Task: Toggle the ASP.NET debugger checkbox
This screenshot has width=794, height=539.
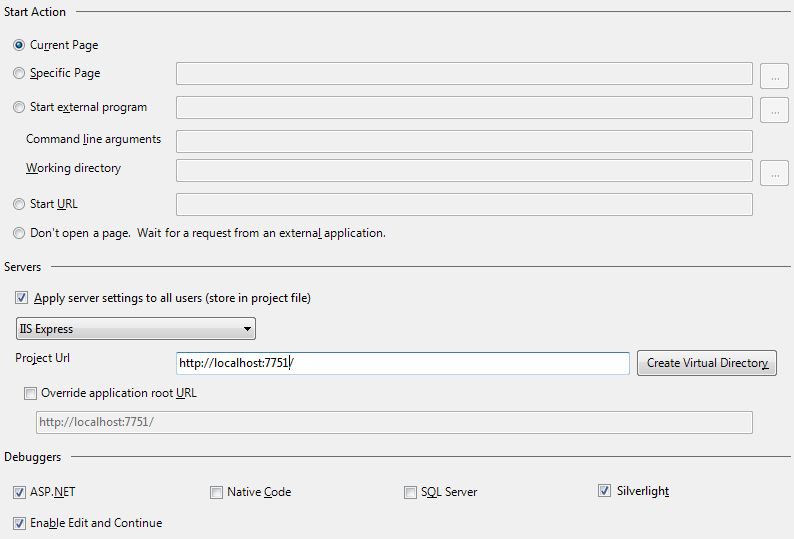Action: click(19, 492)
